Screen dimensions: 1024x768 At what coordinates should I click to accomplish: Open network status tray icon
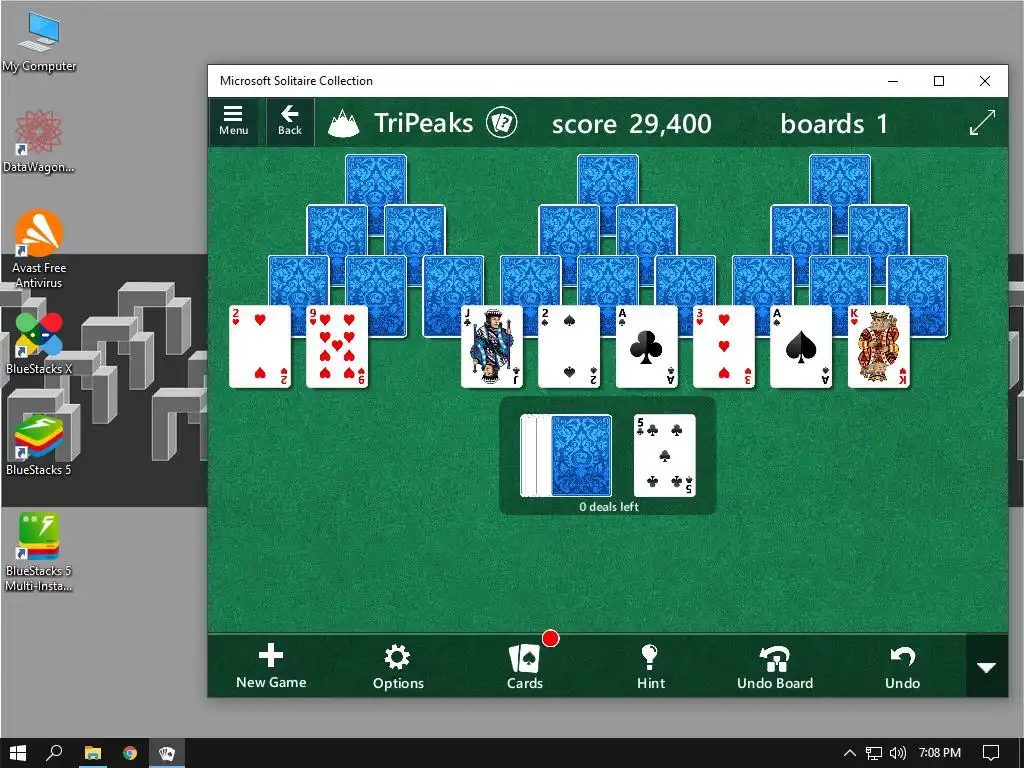(x=873, y=753)
